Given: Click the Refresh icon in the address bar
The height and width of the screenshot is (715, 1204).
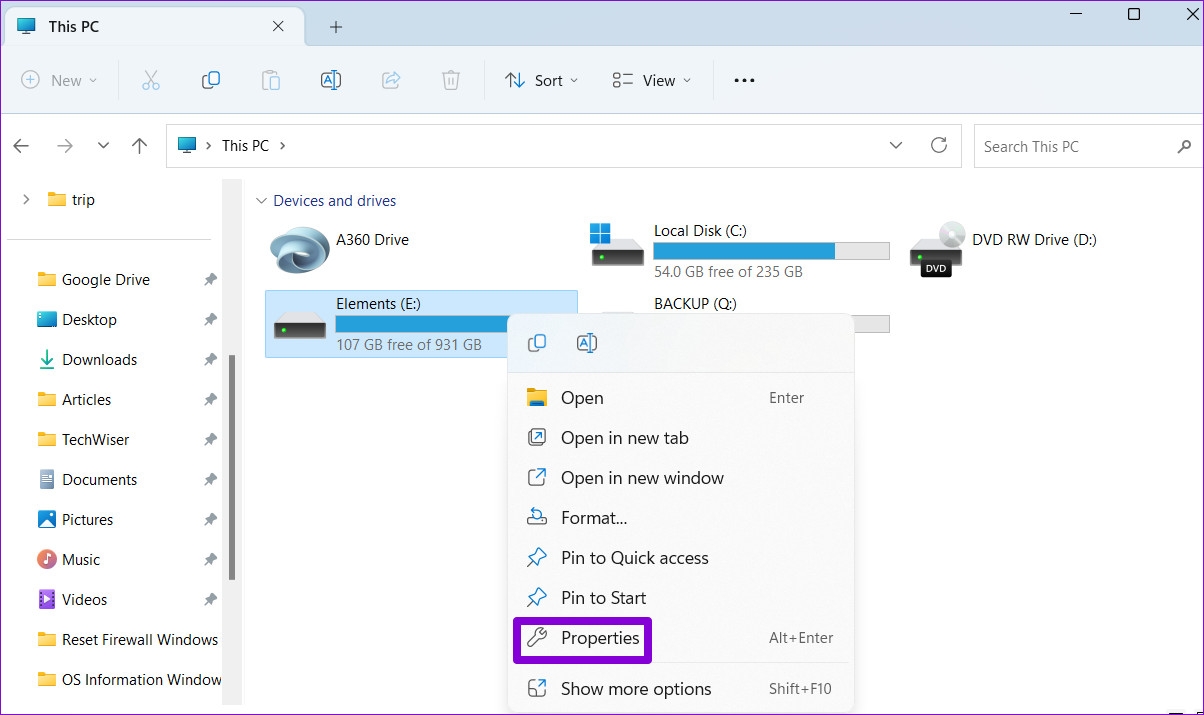Looking at the screenshot, I should pos(938,145).
